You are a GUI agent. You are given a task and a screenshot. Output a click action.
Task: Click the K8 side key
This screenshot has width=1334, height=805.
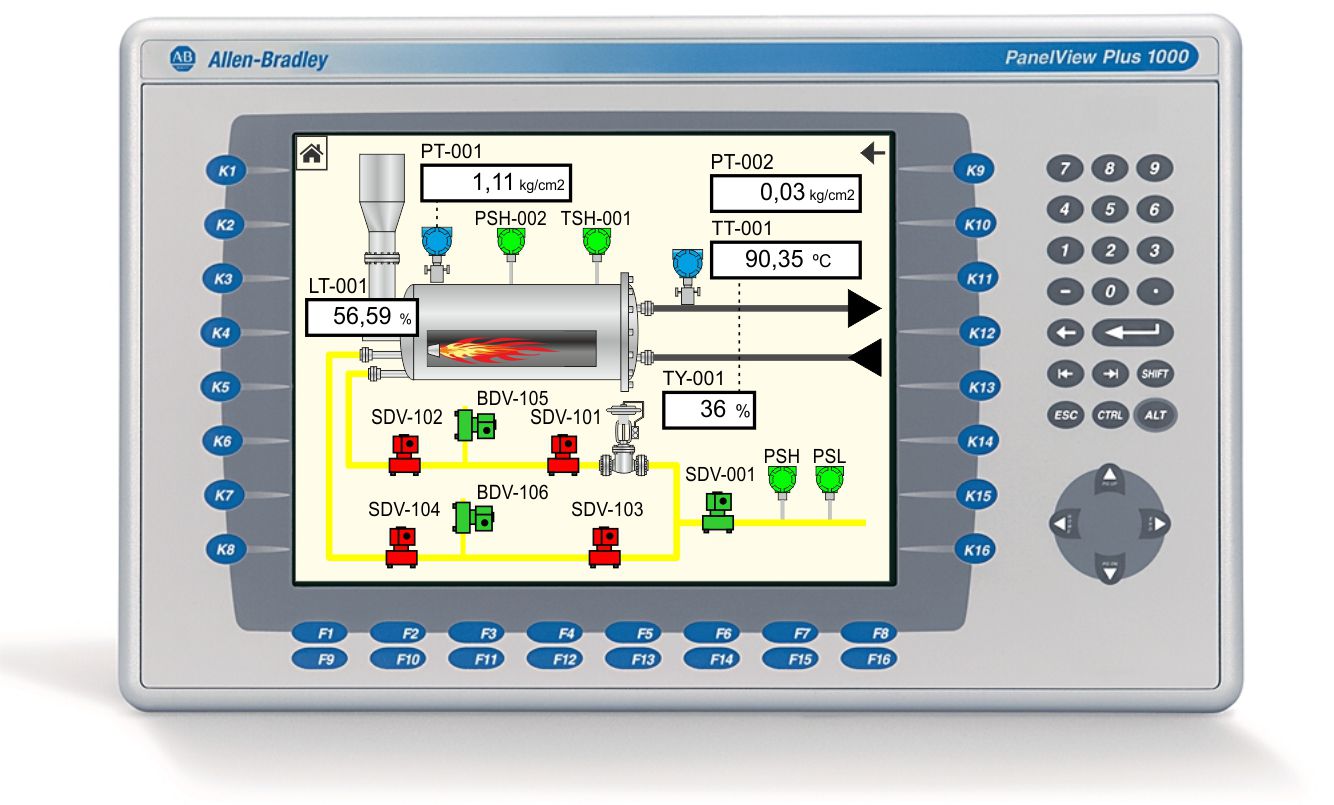coord(226,548)
